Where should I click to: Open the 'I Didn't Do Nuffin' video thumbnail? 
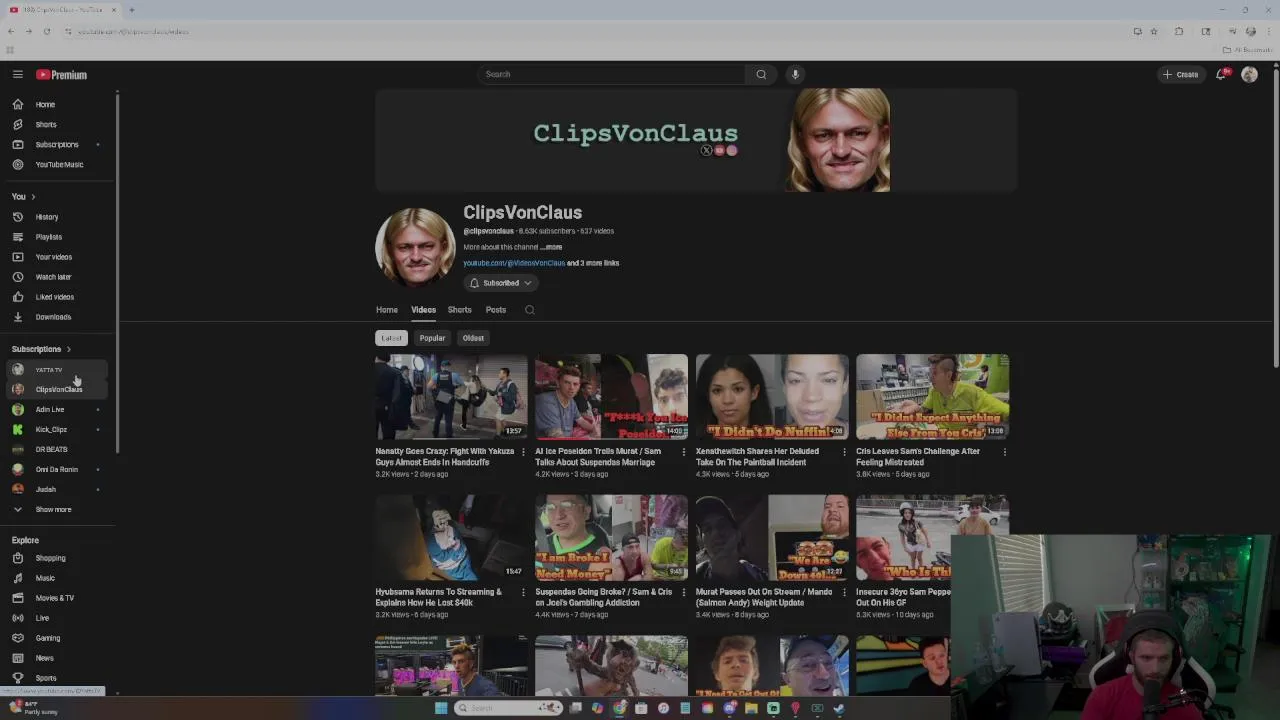(x=772, y=397)
